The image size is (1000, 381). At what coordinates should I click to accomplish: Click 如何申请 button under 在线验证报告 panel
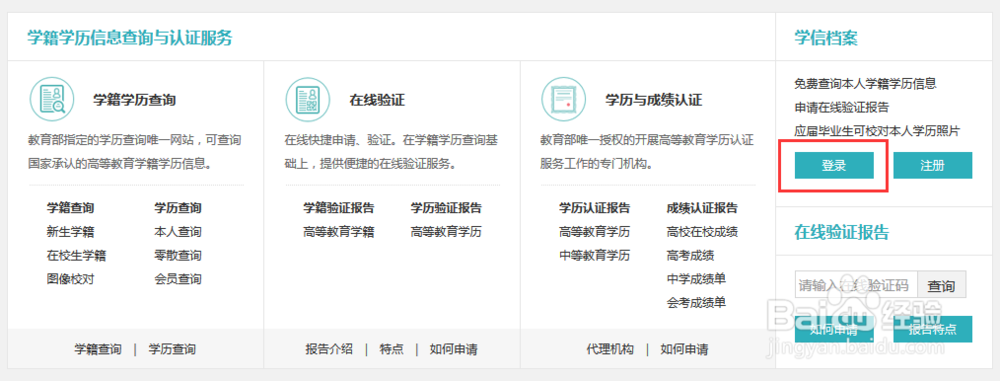[x=834, y=329]
